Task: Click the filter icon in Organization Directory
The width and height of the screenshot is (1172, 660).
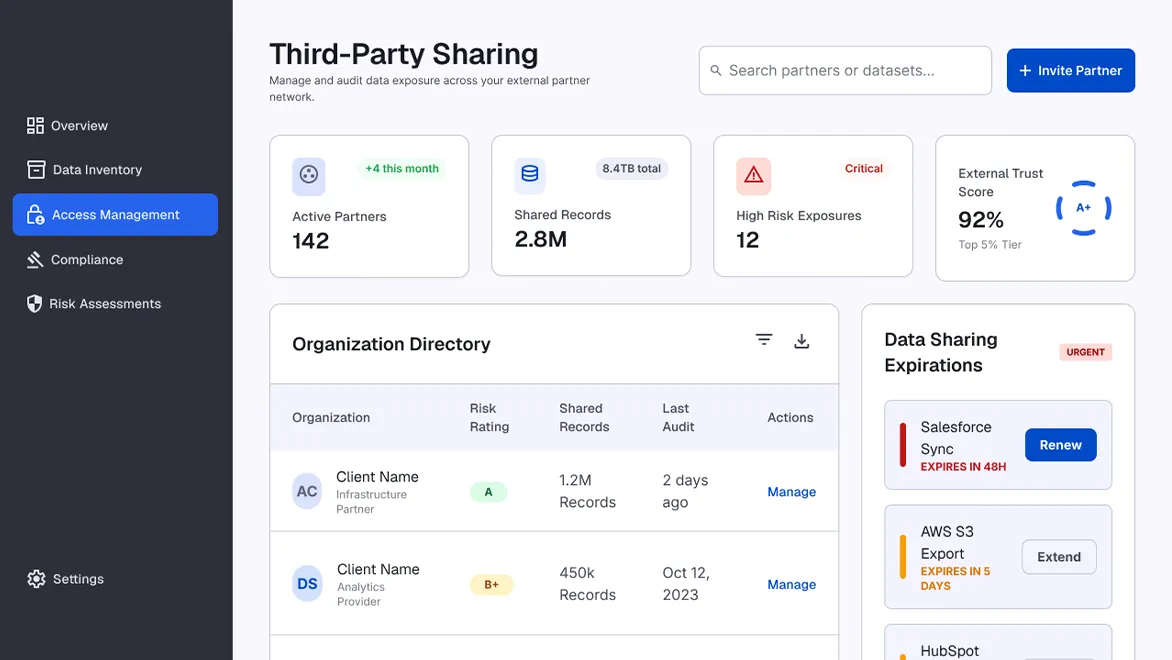Action: click(763, 340)
